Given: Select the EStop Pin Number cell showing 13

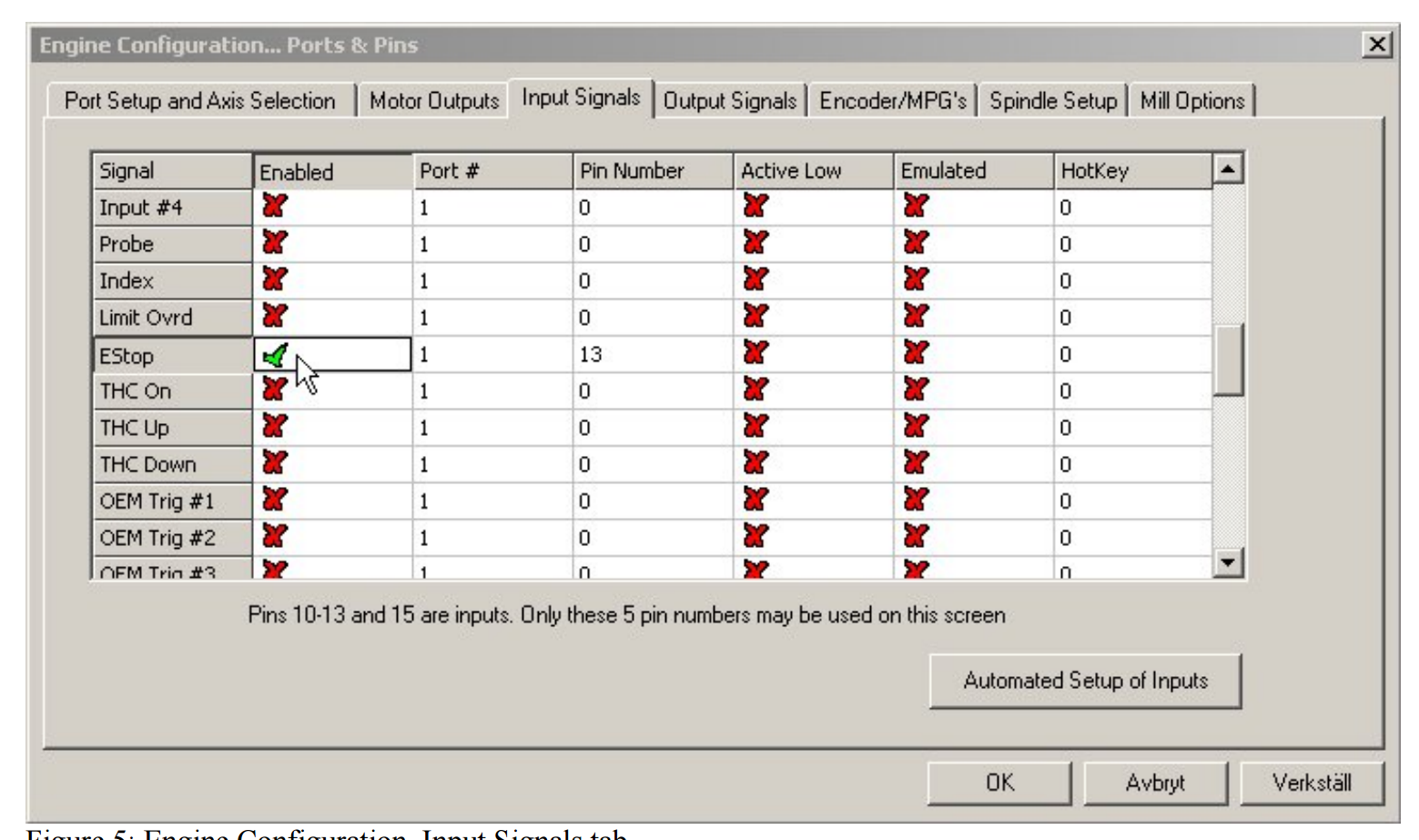Looking at the screenshot, I should pos(652,354).
